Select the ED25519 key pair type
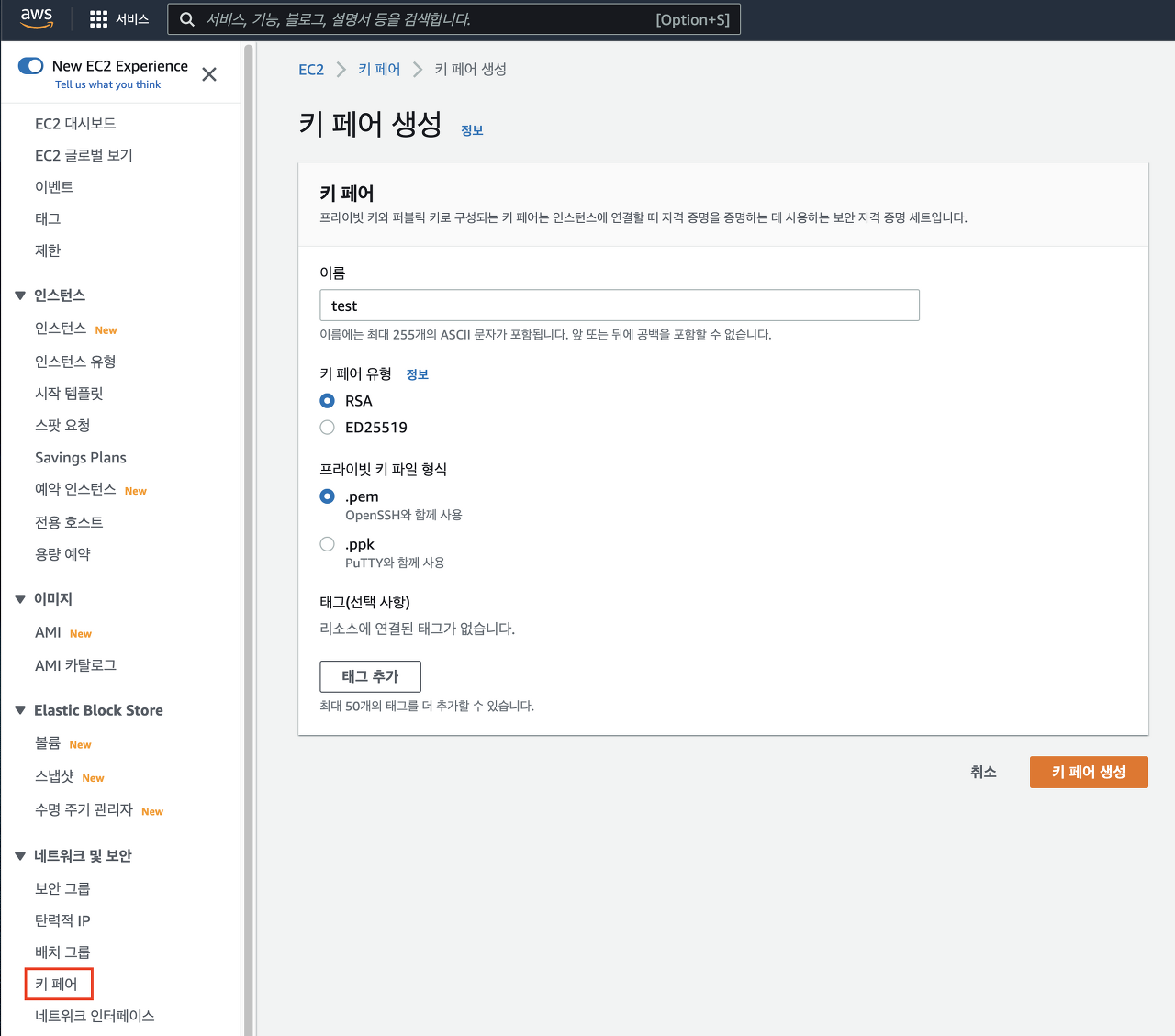 click(x=328, y=428)
